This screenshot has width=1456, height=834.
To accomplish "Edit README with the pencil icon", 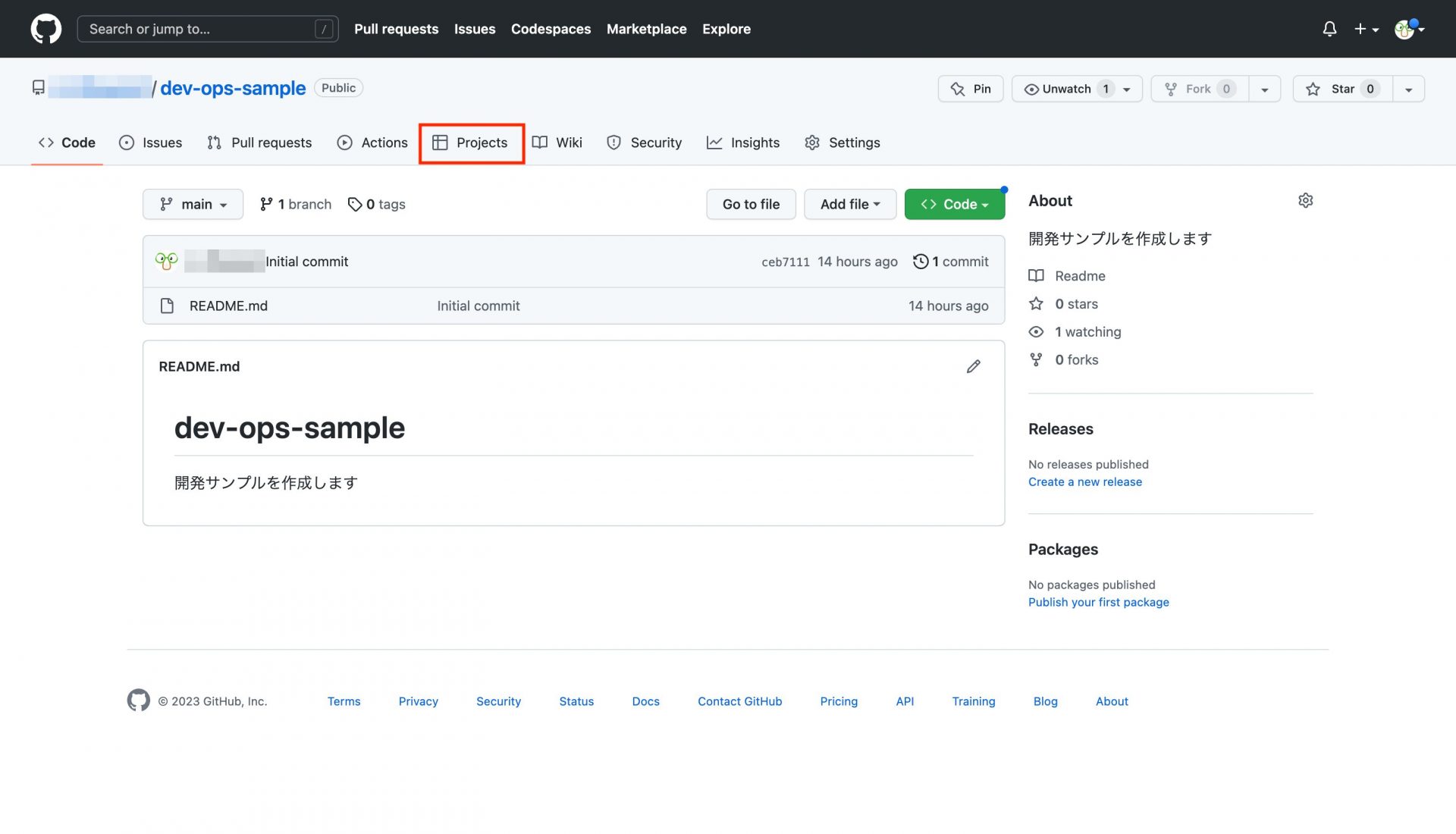I will [x=974, y=366].
